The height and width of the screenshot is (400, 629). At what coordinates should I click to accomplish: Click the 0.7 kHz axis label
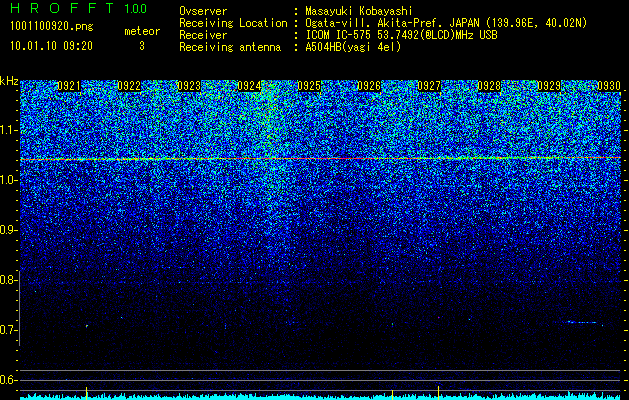coord(8,330)
